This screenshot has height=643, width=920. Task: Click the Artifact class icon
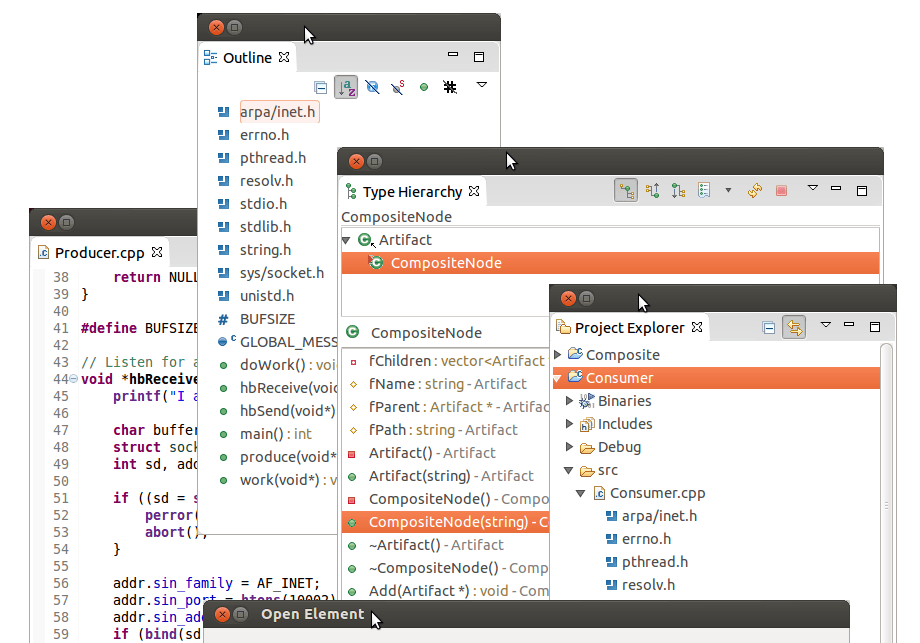click(366, 240)
